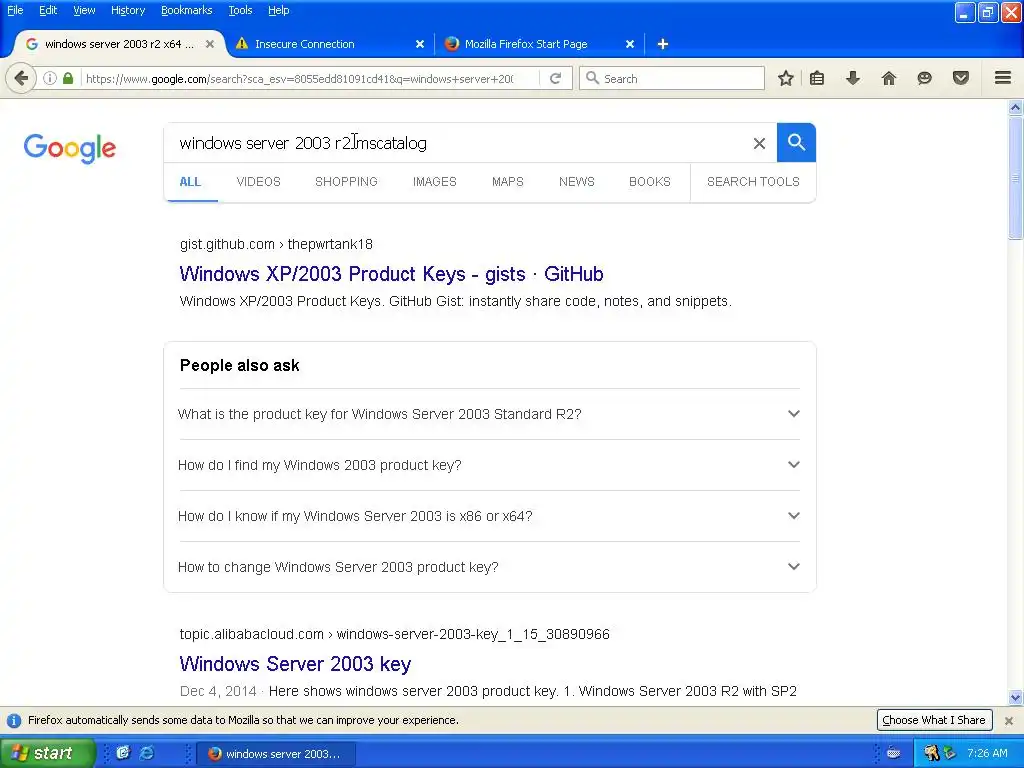1024x768 pixels.
Task: Close the Mozilla Firefox Start Page tab
Action: click(x=630, y=44)
